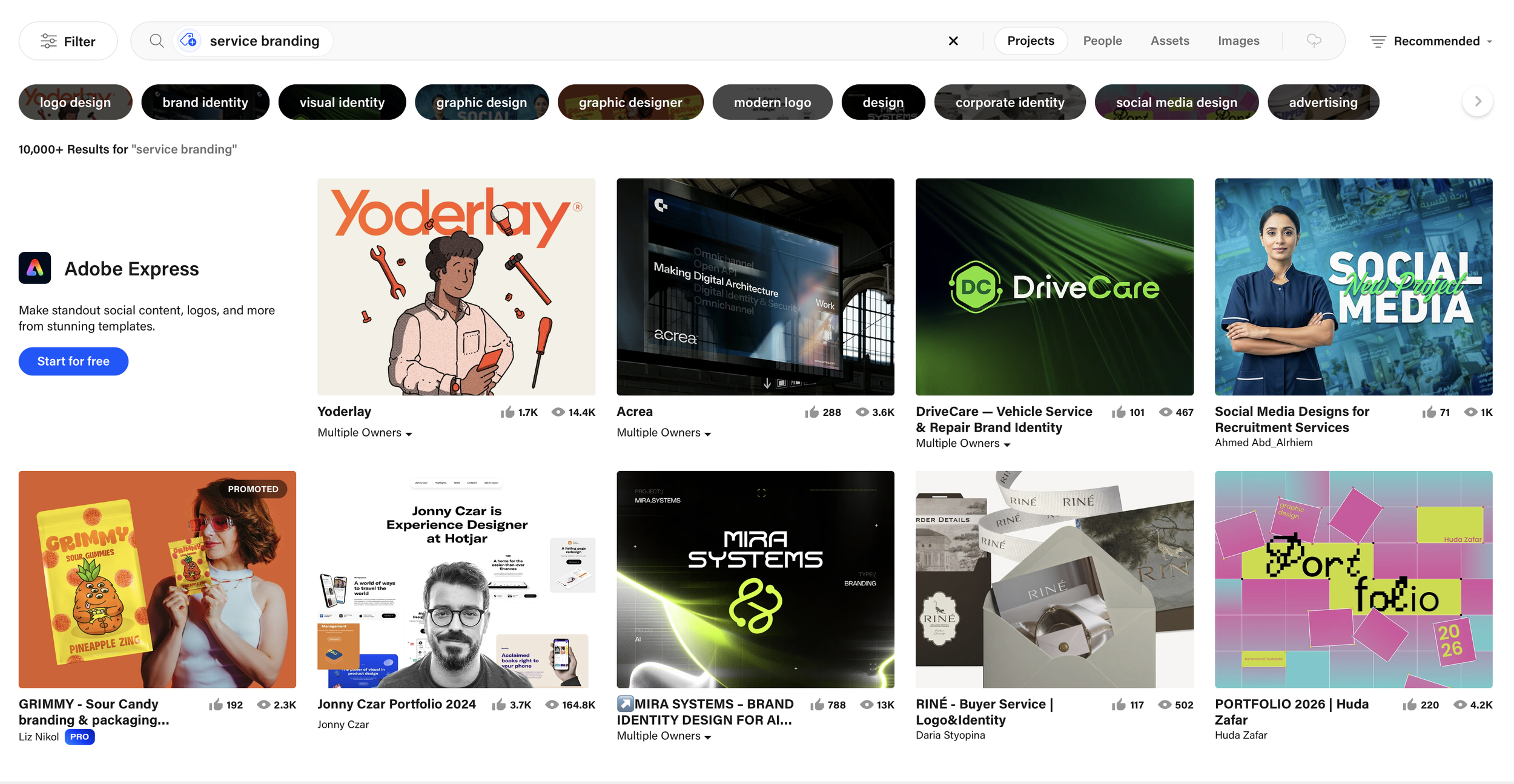Click Huda Zafar author link
Viewport: 1514px width, 784px height.
point(1241,736)
